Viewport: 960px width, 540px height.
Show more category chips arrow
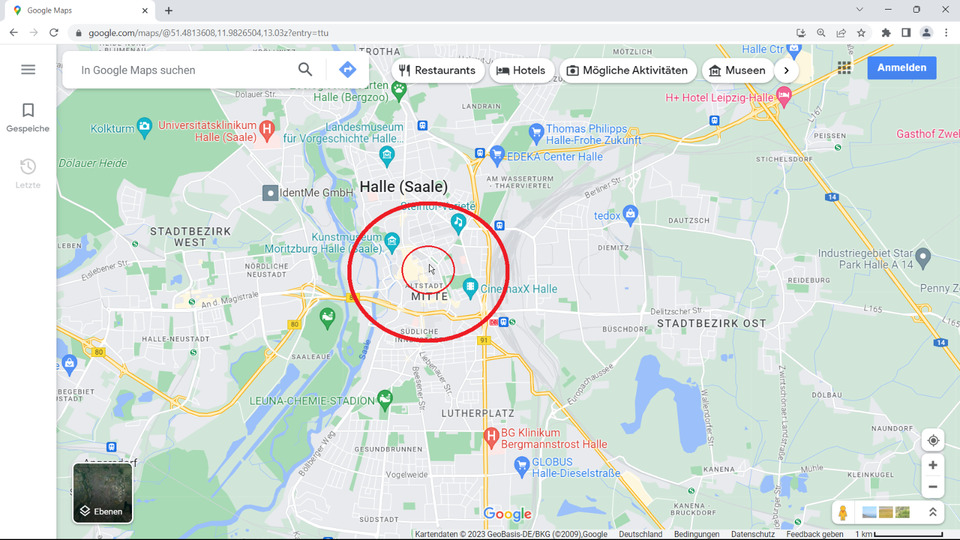click(787, 70)
